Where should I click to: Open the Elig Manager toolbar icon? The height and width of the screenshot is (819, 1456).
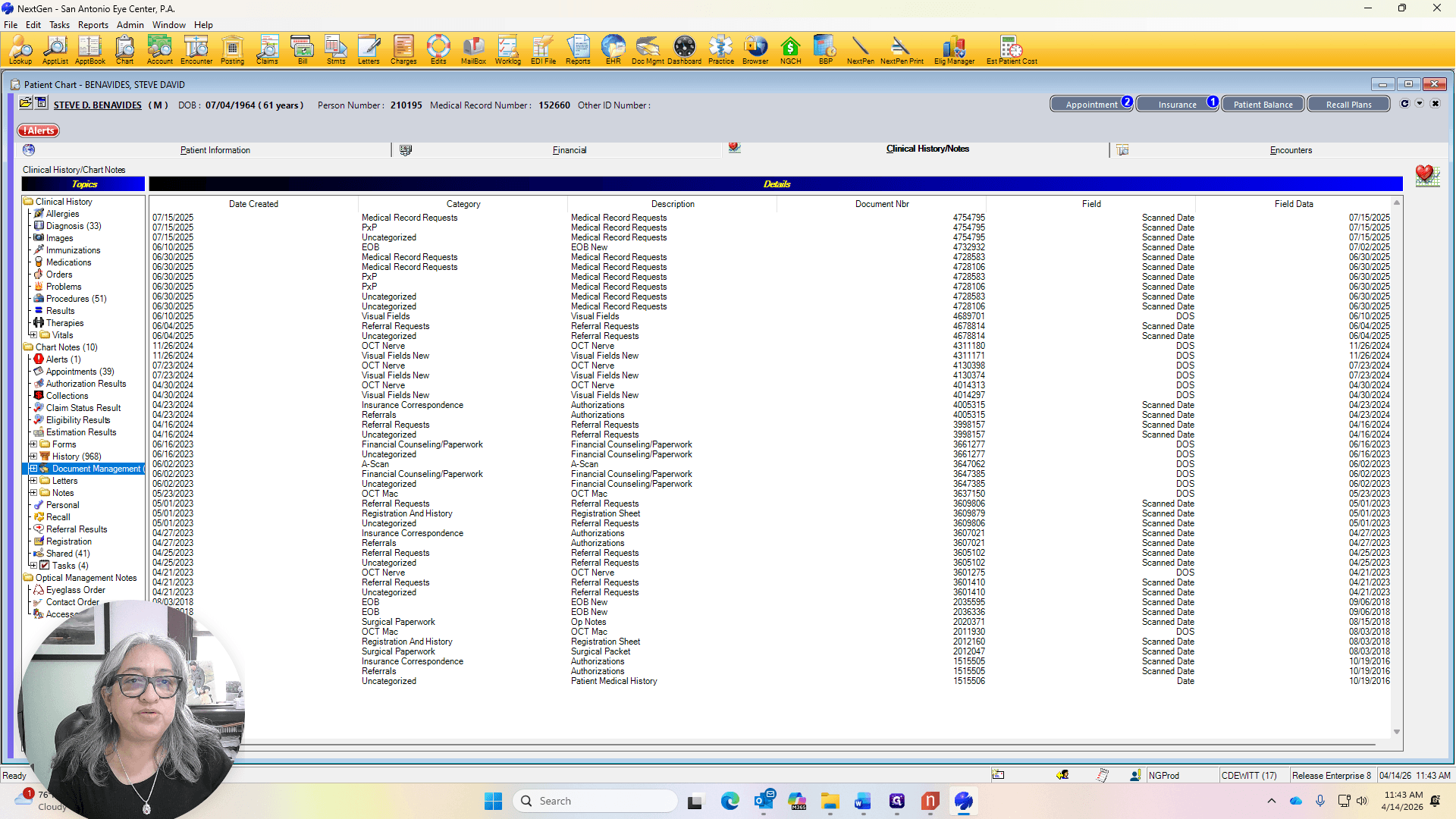click(954, 49)
